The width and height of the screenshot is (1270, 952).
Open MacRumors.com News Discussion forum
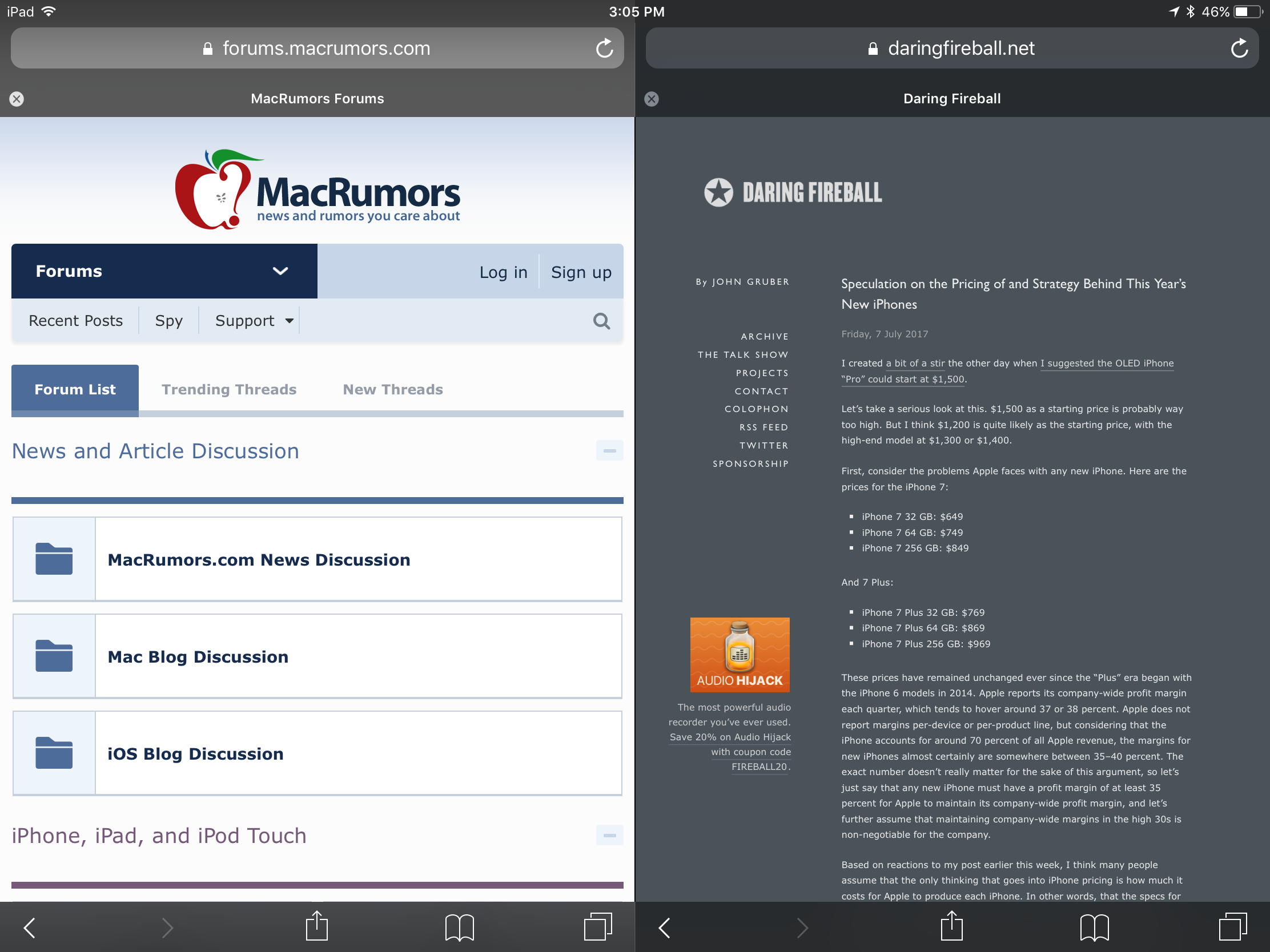point(259,559)
